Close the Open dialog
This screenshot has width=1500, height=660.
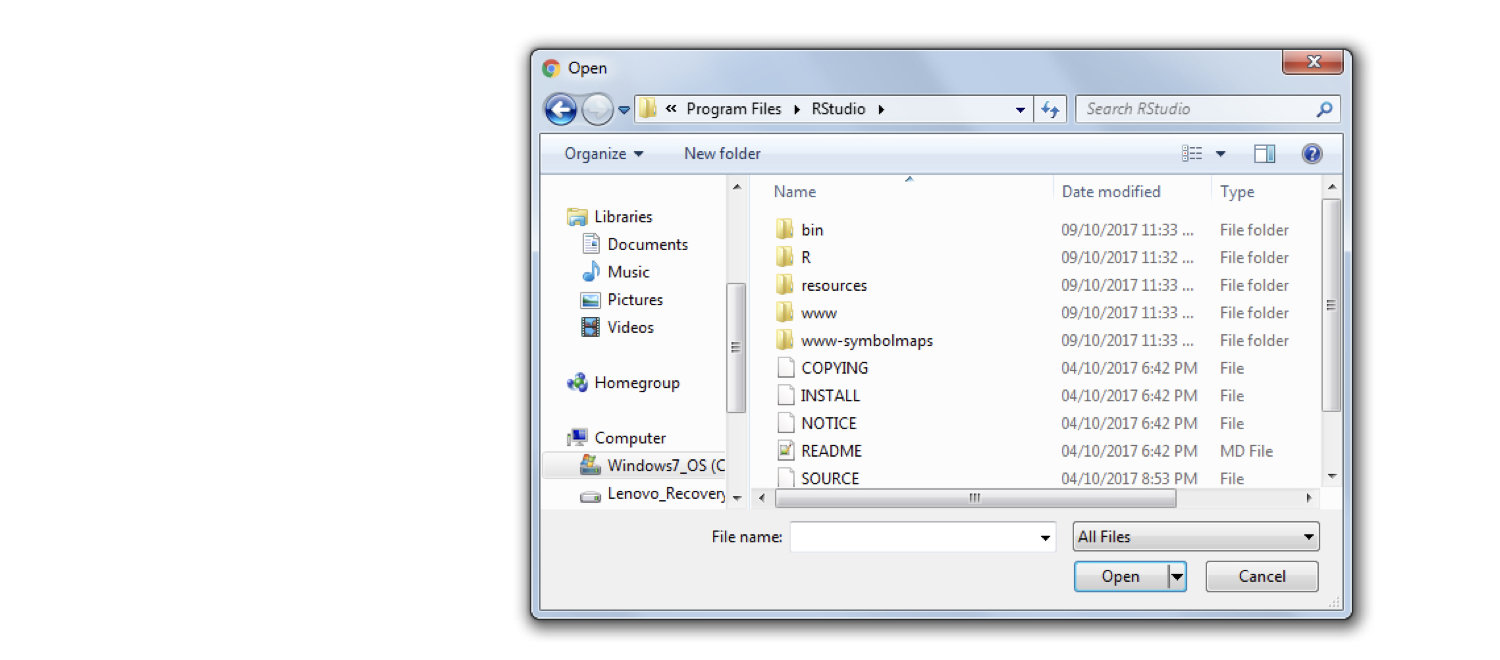point(1313,62)
